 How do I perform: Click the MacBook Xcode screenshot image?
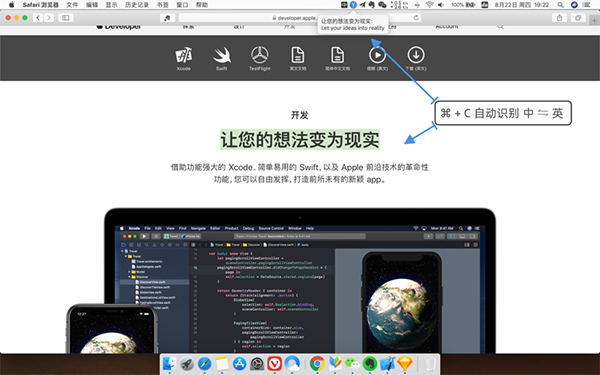coord(300,281)
